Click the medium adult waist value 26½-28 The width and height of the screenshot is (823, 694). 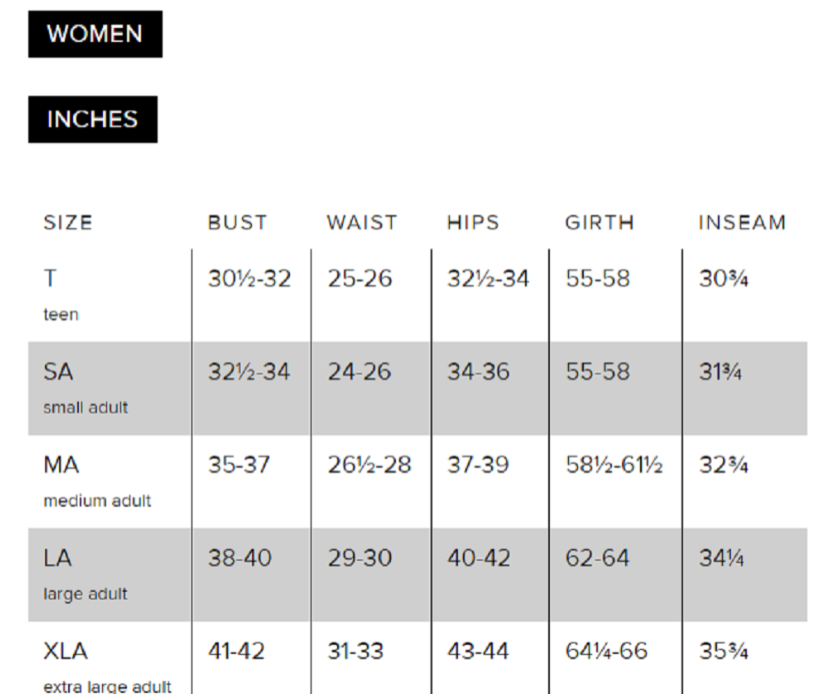coord(370,465)
